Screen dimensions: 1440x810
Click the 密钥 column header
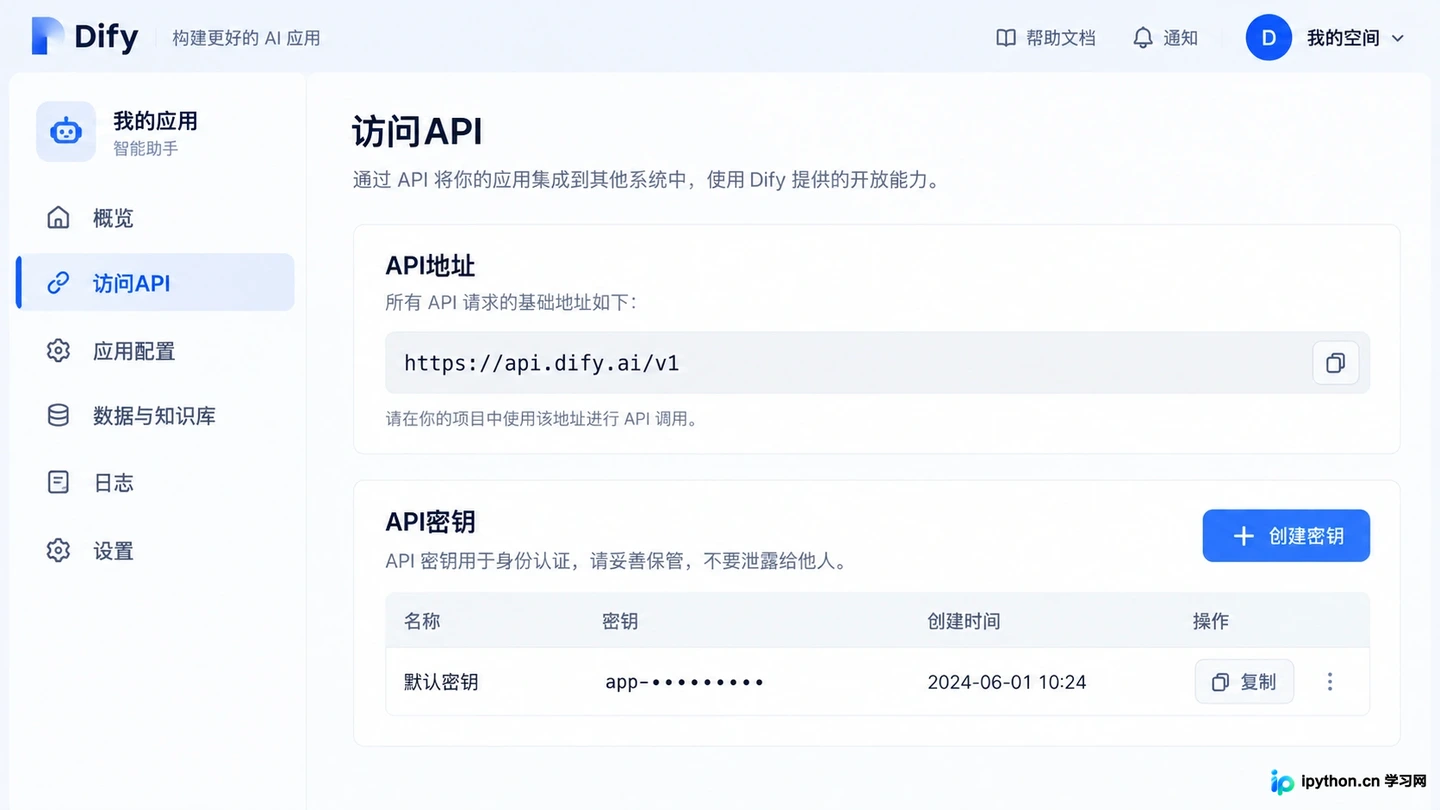[620, 621]
